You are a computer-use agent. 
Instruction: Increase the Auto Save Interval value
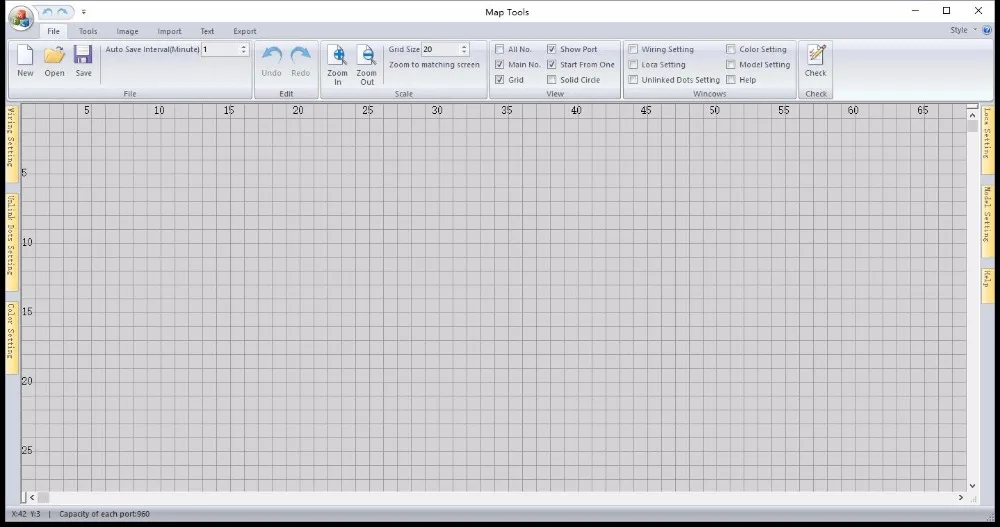pyautogui.click(x=244, y=47)
